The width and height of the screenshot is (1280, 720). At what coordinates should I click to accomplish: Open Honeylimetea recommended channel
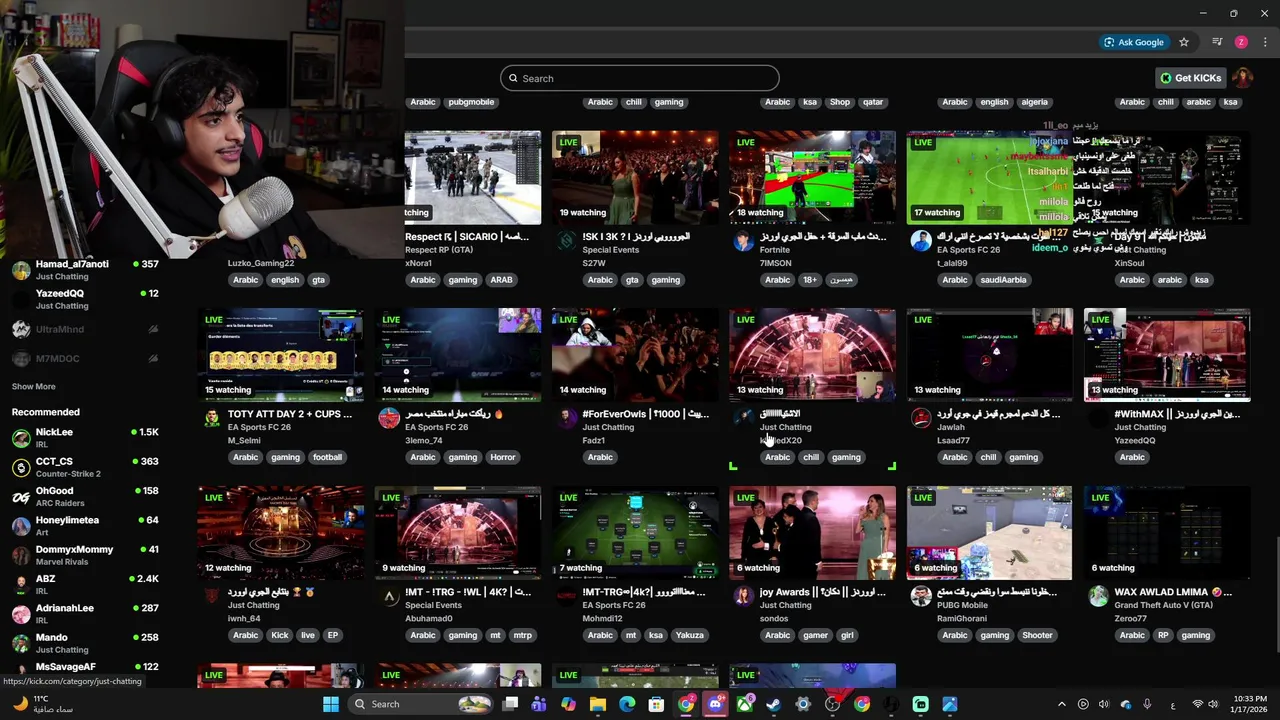[85, 526]
